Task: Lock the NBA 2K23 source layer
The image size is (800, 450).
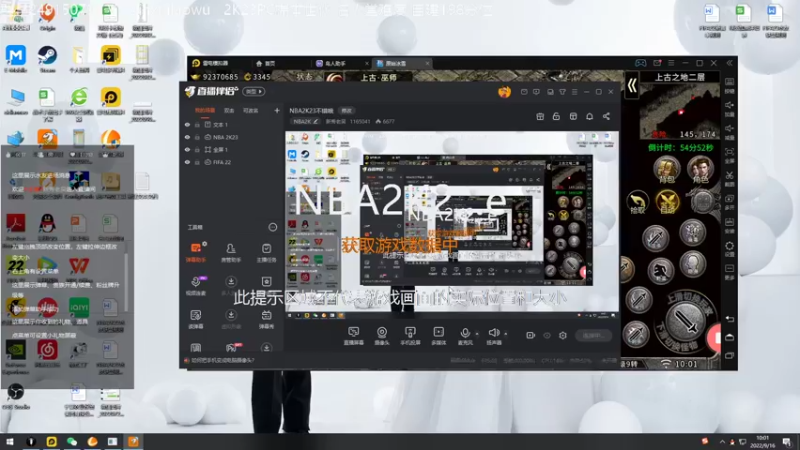Action: pos(197,137)
